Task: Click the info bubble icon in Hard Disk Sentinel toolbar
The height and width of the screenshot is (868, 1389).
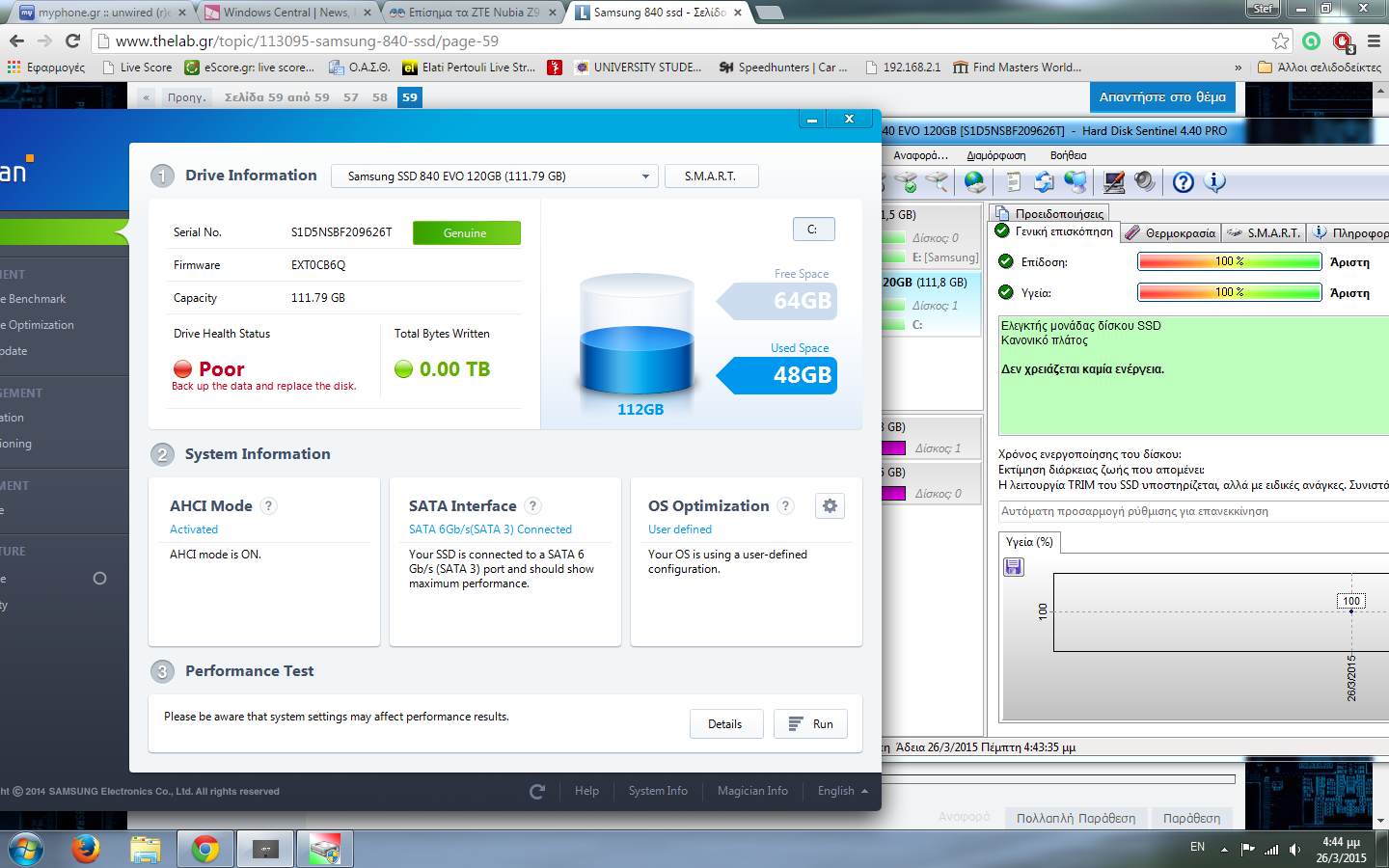Action: pos(1214,181)
